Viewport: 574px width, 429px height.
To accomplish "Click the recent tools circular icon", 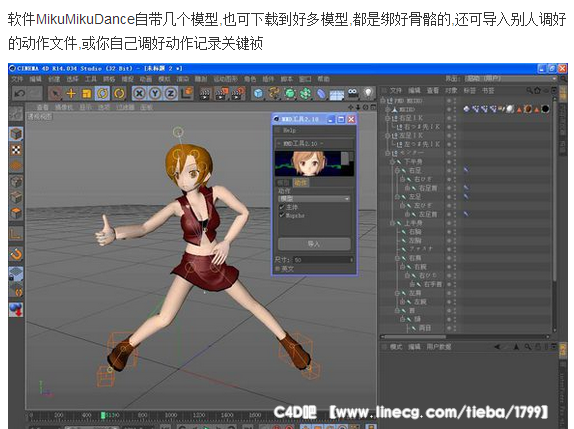I will (x=119, y=94).
